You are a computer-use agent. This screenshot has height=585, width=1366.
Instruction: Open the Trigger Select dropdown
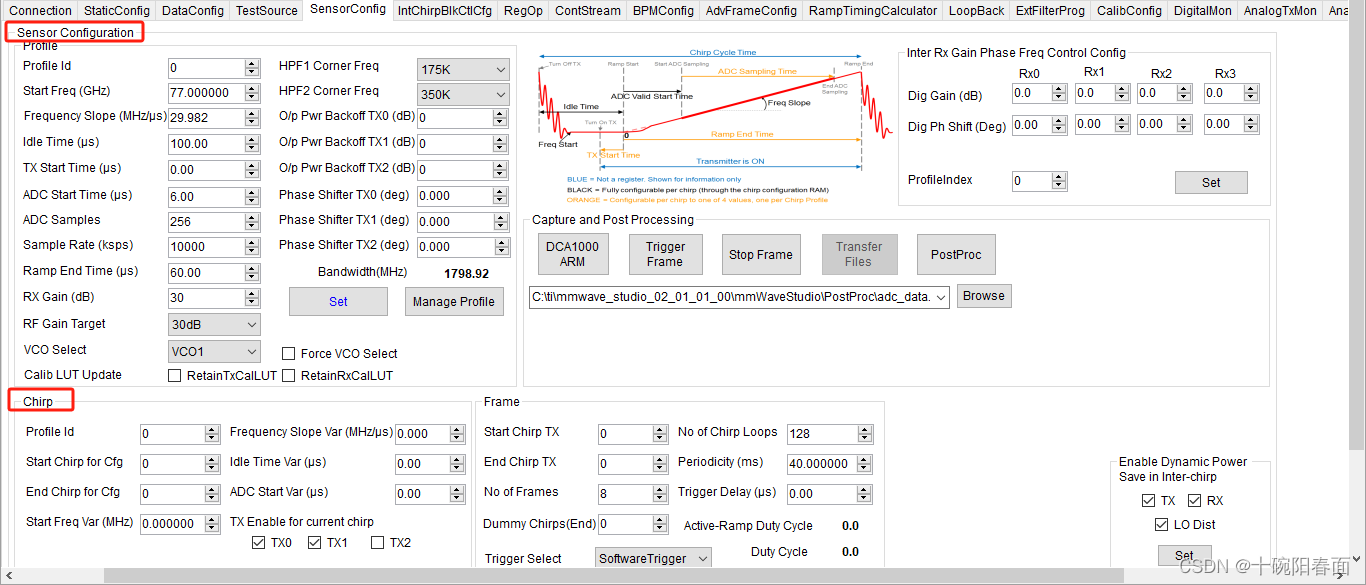pyautogui.click(x=654, y=558)
